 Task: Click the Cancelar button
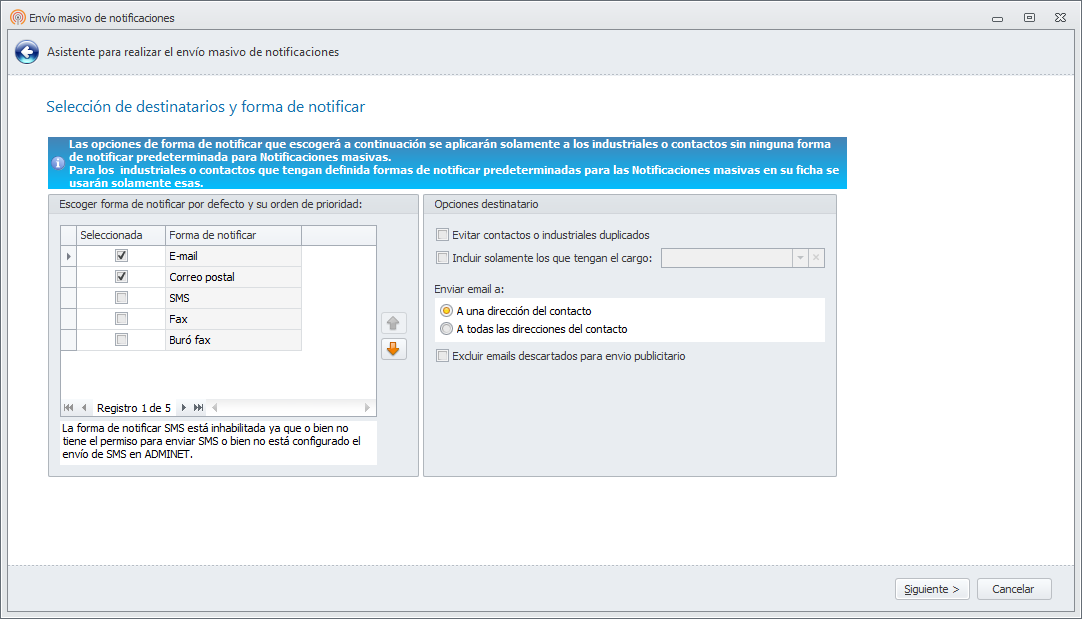[x=1014, y=589]
